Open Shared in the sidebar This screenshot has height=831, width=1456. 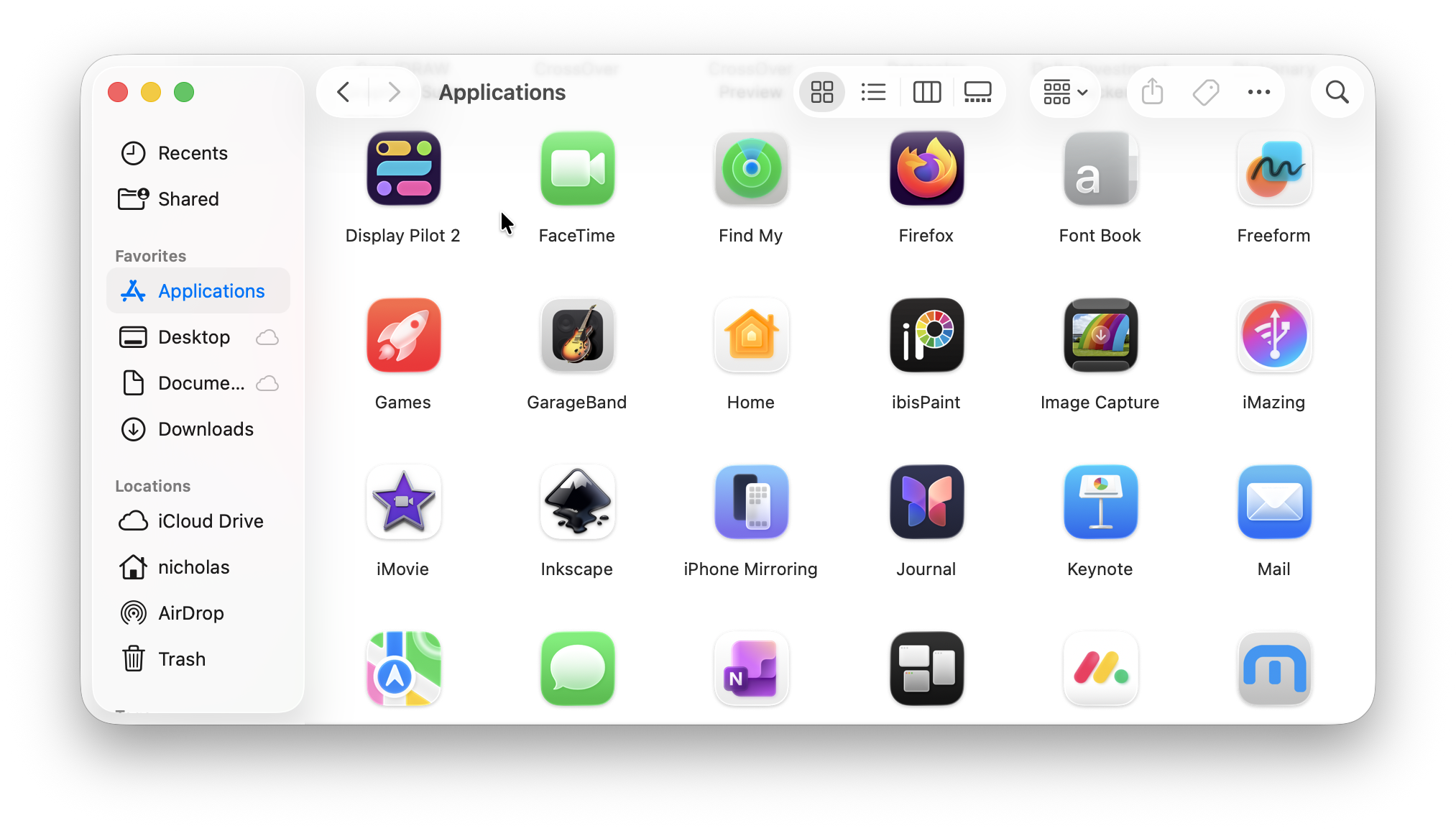198,199
